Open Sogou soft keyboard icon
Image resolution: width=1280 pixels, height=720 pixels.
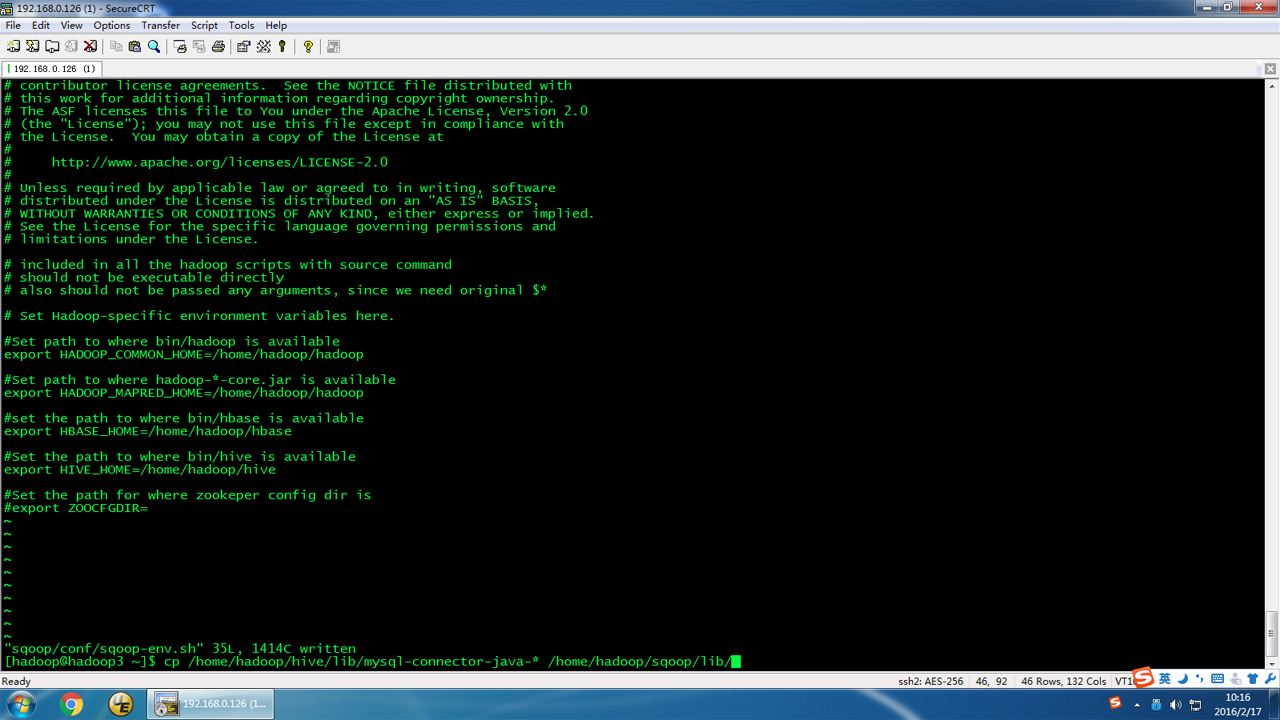point(1217,678)
